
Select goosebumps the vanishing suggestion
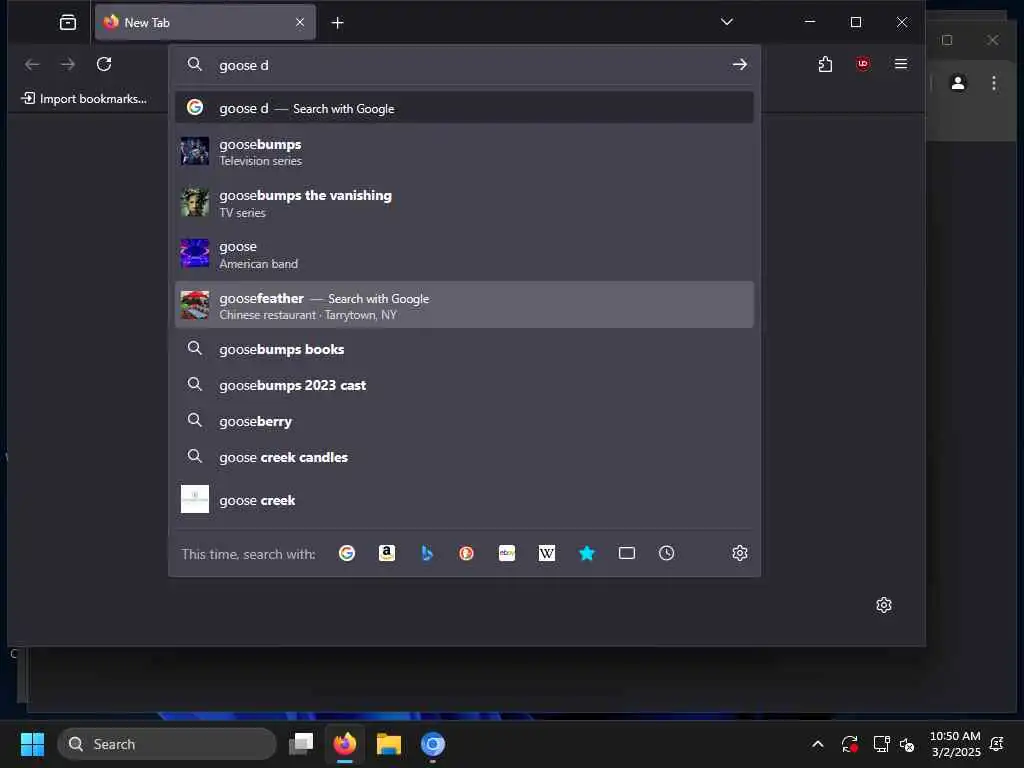tap(464, 203)
